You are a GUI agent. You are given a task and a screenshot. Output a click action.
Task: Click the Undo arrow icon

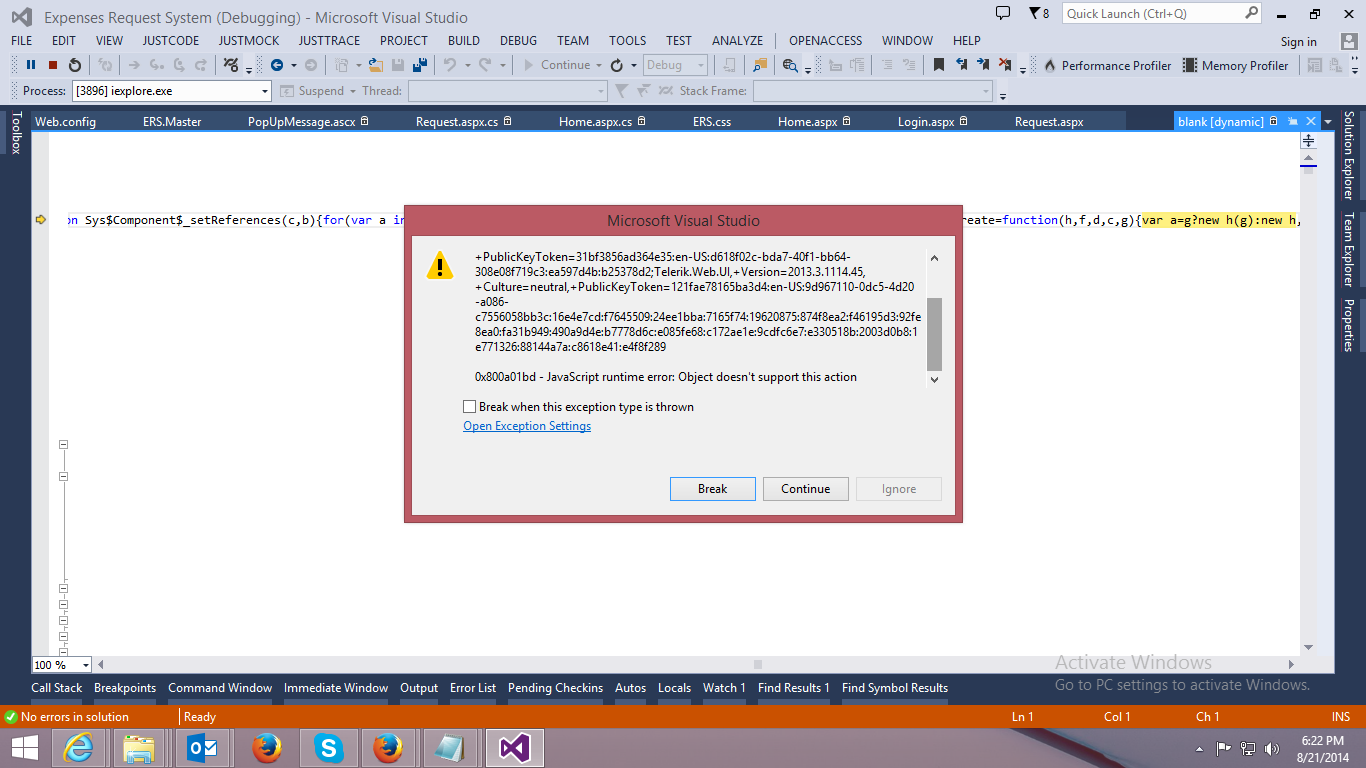[450, 65]
